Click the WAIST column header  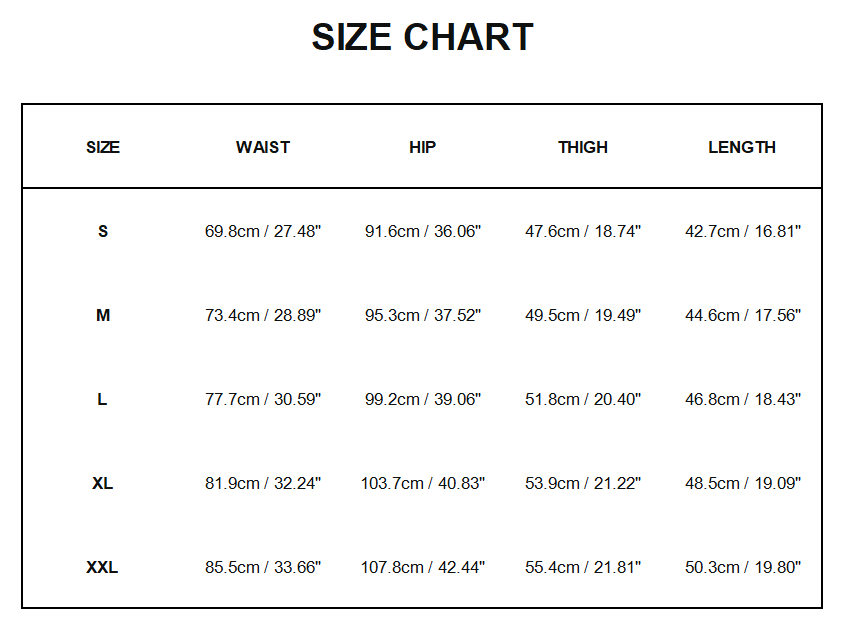(x=263, y=147)
